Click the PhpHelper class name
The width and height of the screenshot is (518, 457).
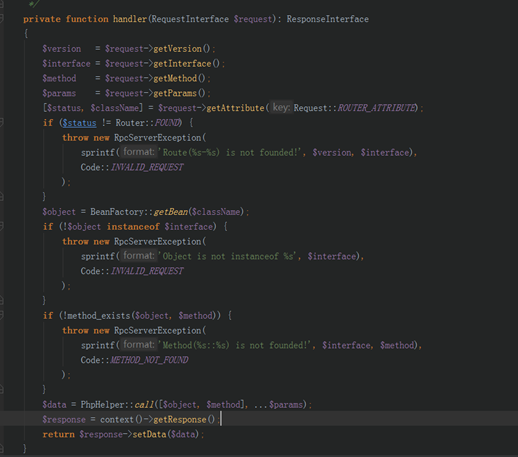pos(102,405)
